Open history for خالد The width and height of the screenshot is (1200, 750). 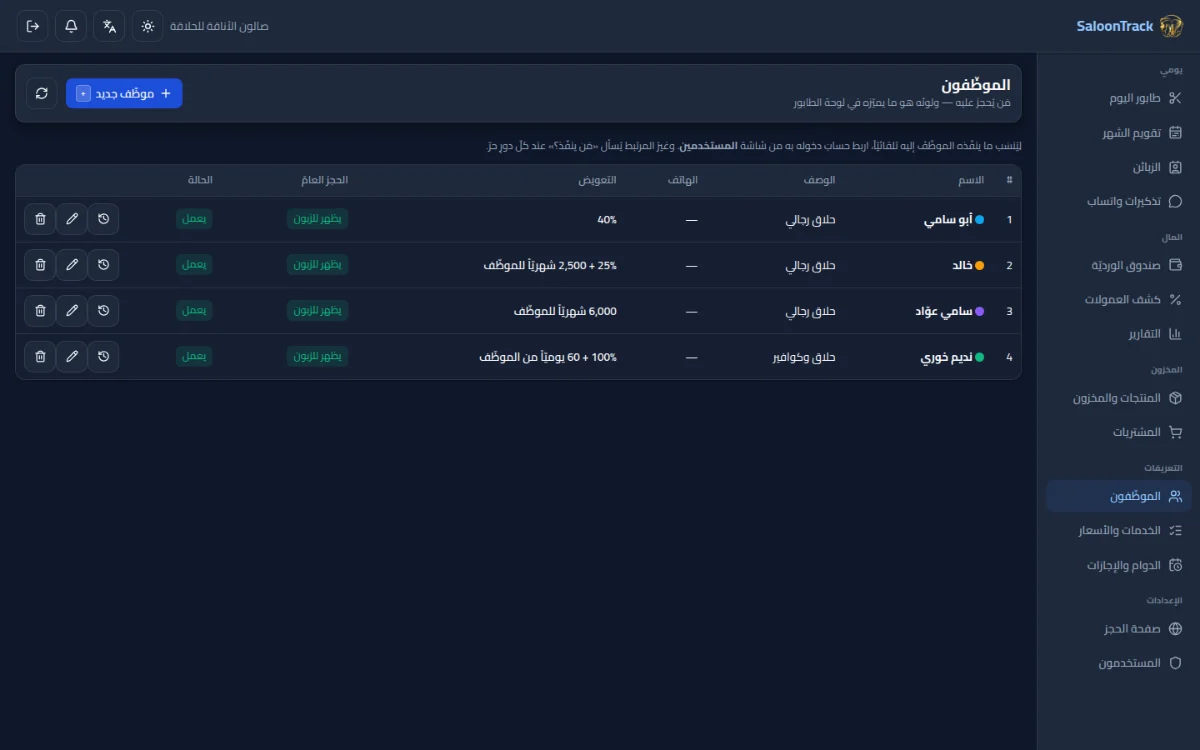tap(103, 265)
